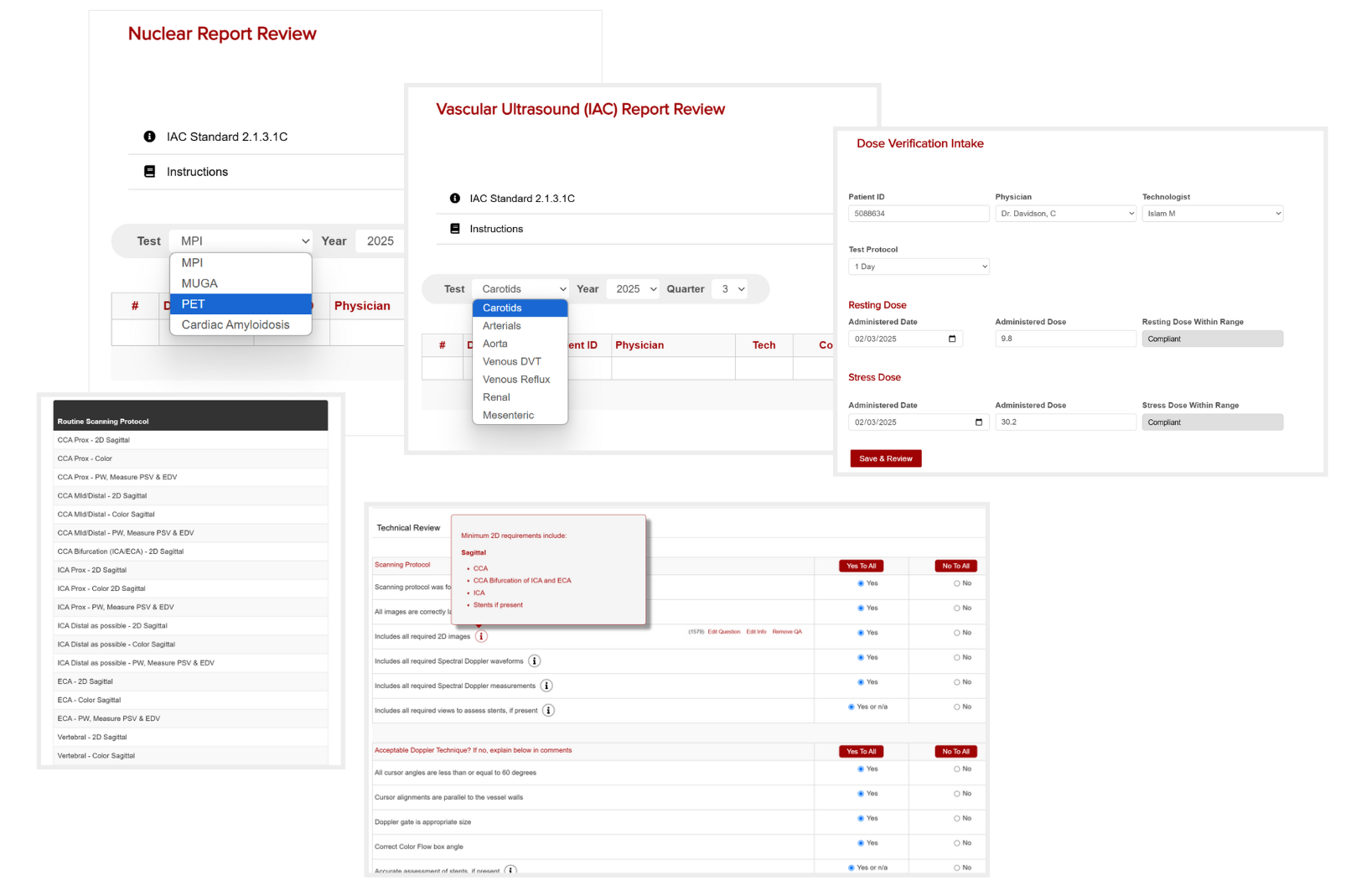Choose PET from the Nuclear test list
1346x896 pixels.
tap(241, 304)
